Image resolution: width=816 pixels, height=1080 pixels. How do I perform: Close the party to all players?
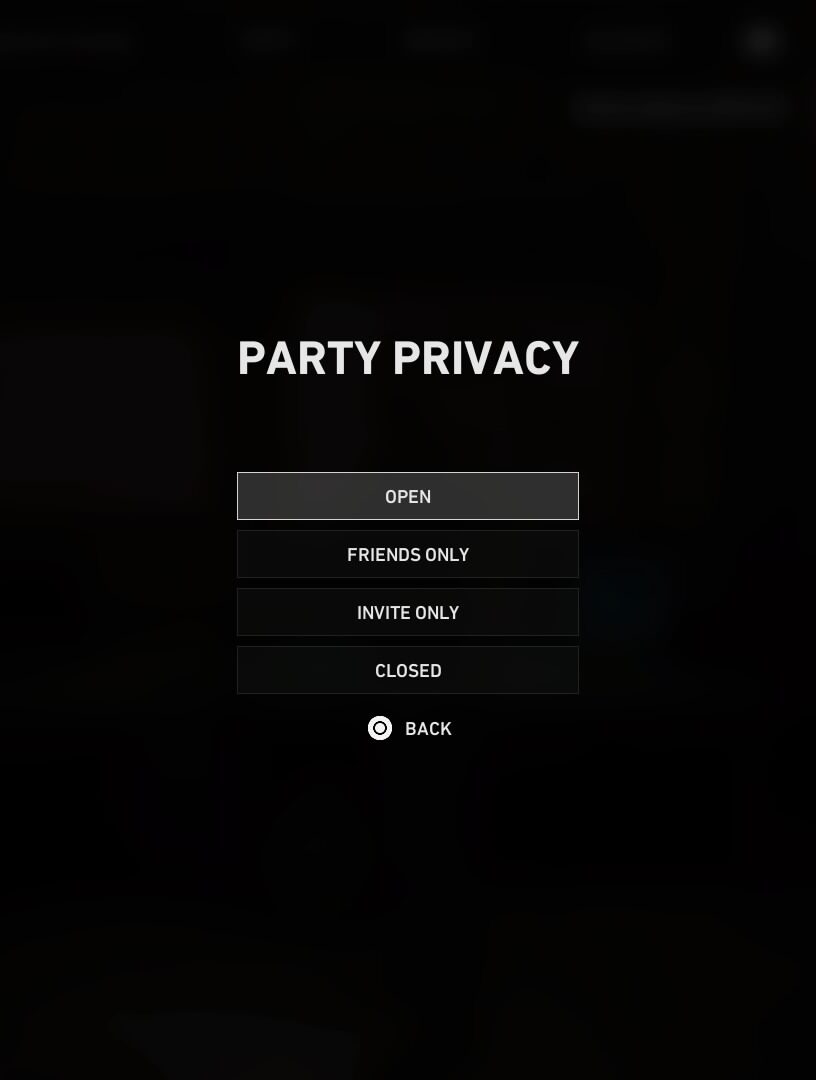408,670
